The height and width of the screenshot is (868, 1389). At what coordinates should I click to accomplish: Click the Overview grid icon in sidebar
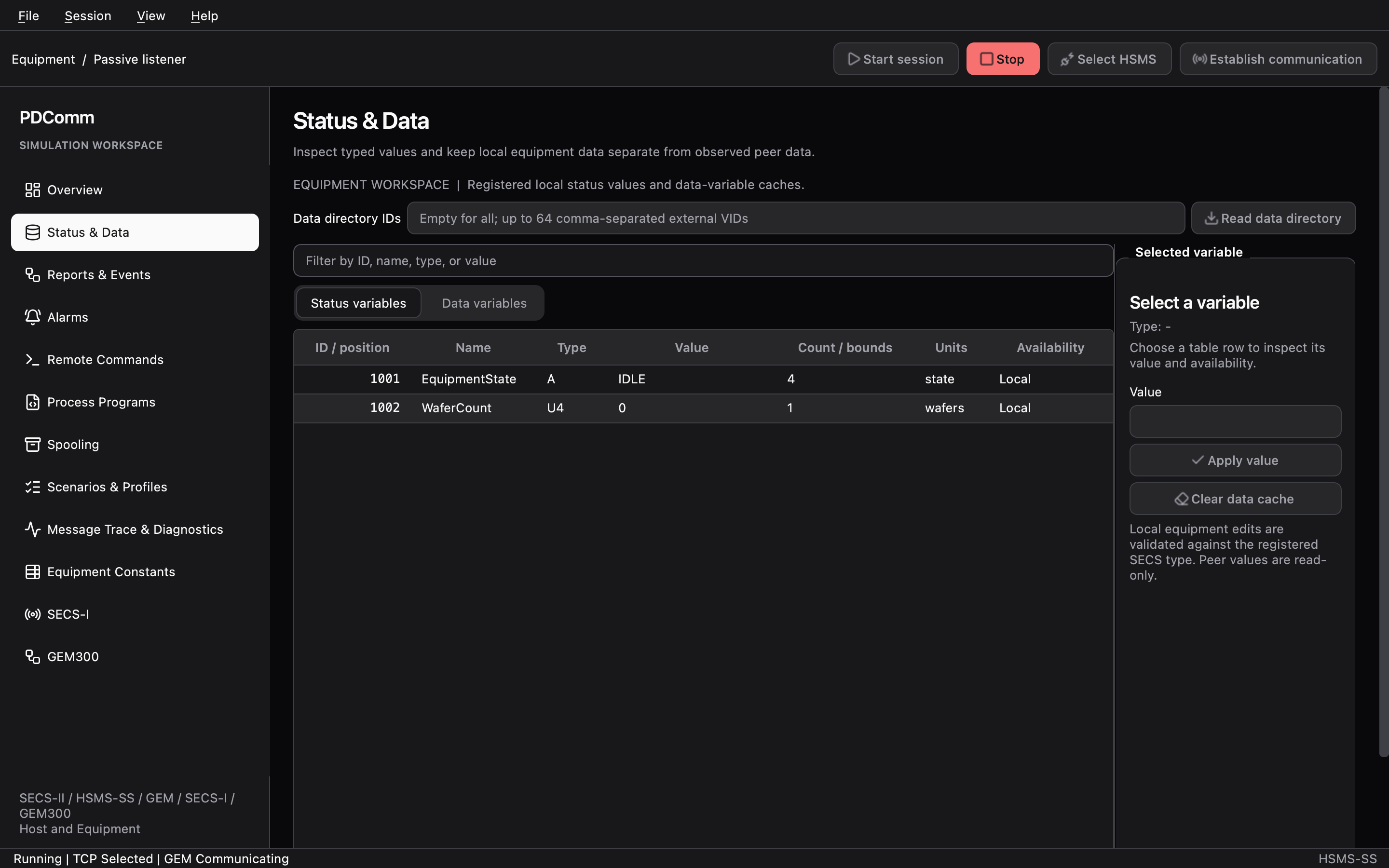click(33, 190)
